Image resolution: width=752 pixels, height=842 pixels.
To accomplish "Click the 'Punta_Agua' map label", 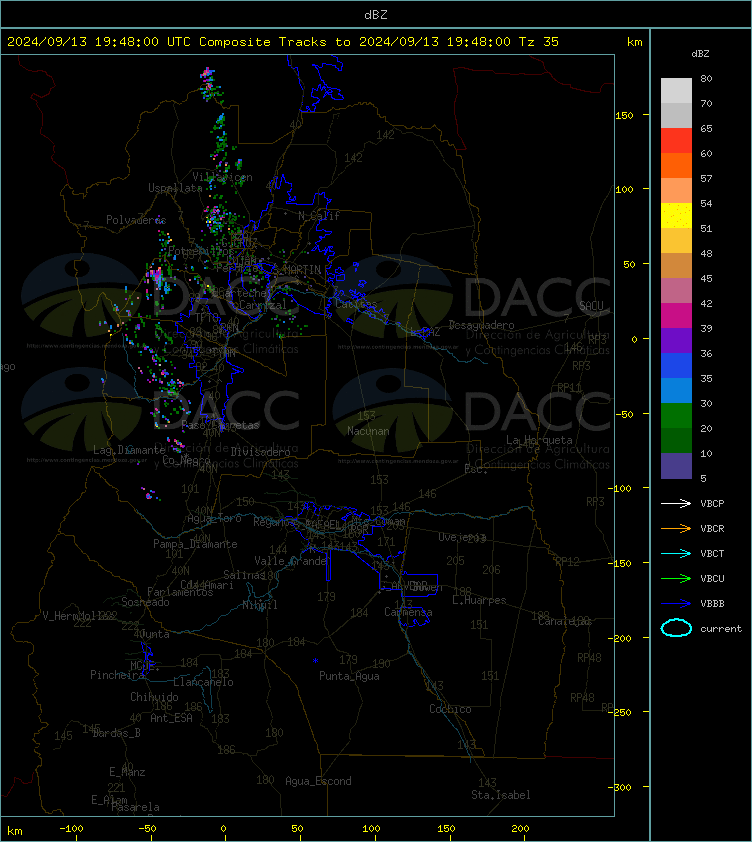I will click(x=349, y=676).
